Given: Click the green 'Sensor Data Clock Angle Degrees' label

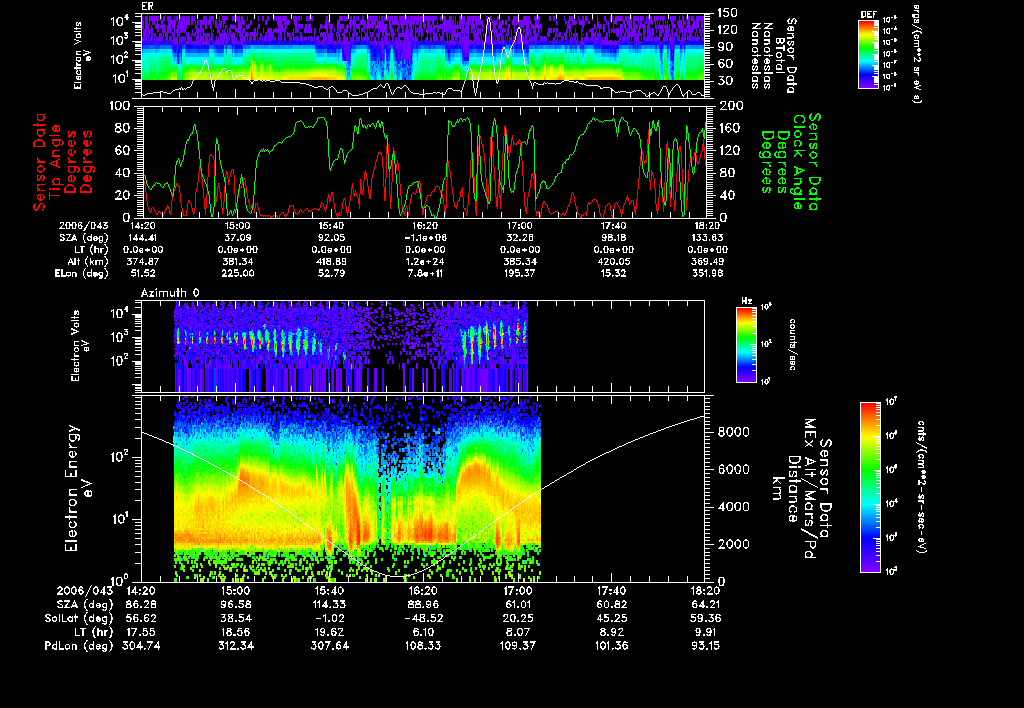Looking at the screenshot, I should click(x=791, y=161).
